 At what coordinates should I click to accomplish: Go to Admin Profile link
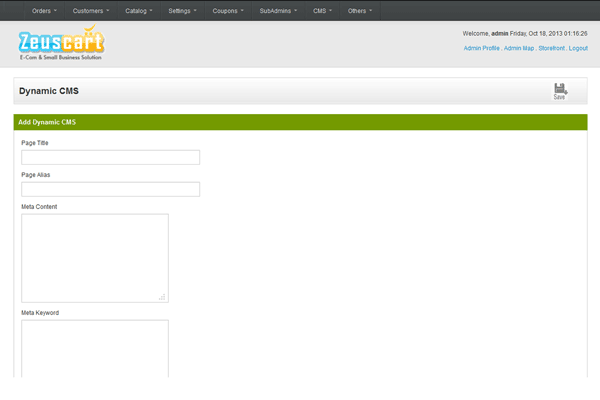click(x=483, y=48)
